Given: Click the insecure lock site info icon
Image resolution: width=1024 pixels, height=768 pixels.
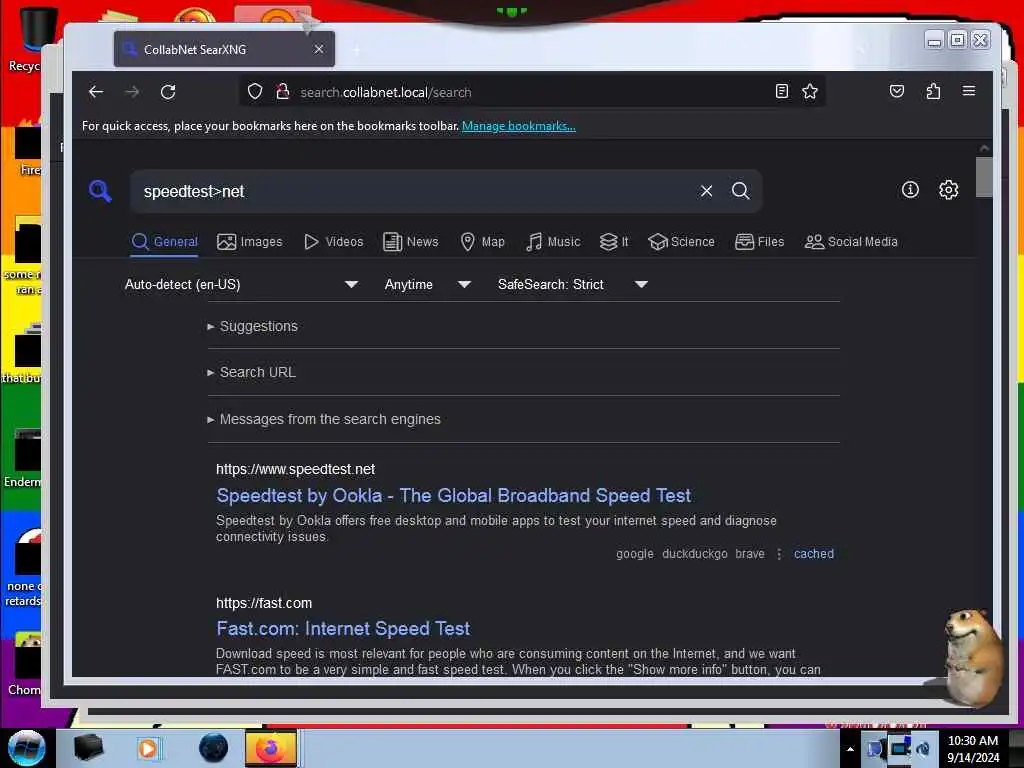Looking at the screenshot, I should coord(282,92).
